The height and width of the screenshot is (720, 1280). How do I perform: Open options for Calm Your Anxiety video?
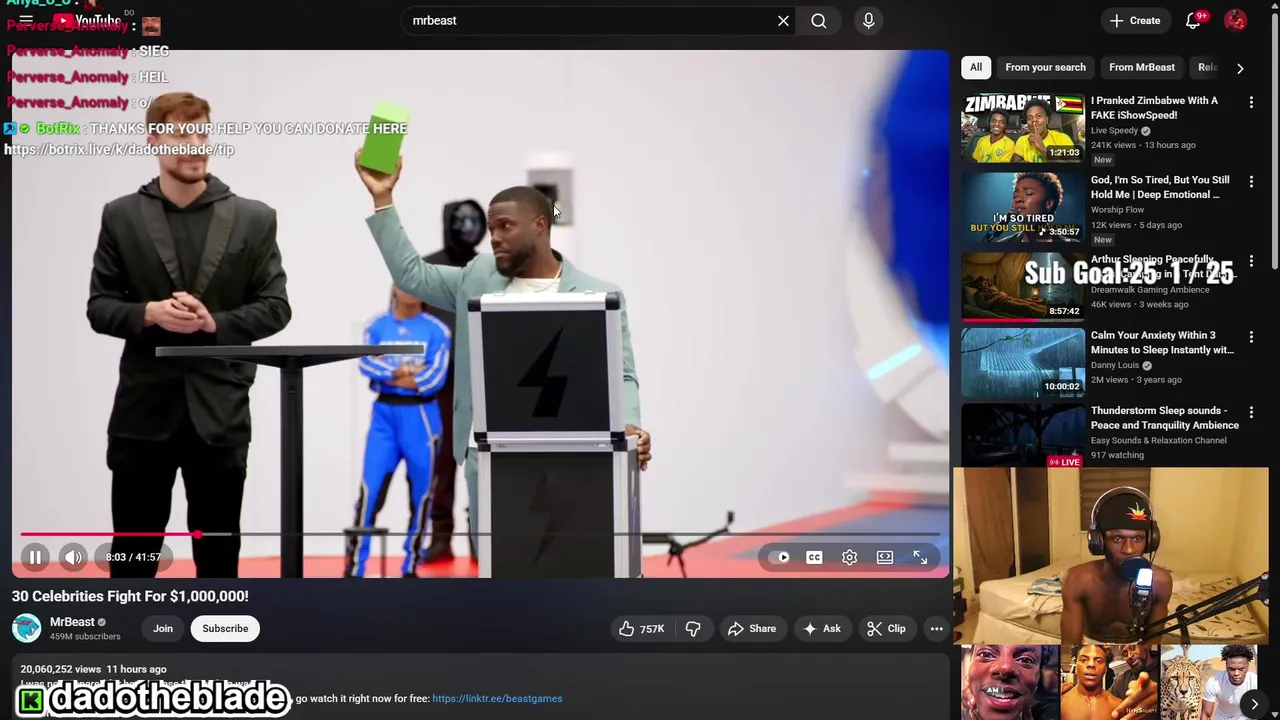[x=1251, y=337]
